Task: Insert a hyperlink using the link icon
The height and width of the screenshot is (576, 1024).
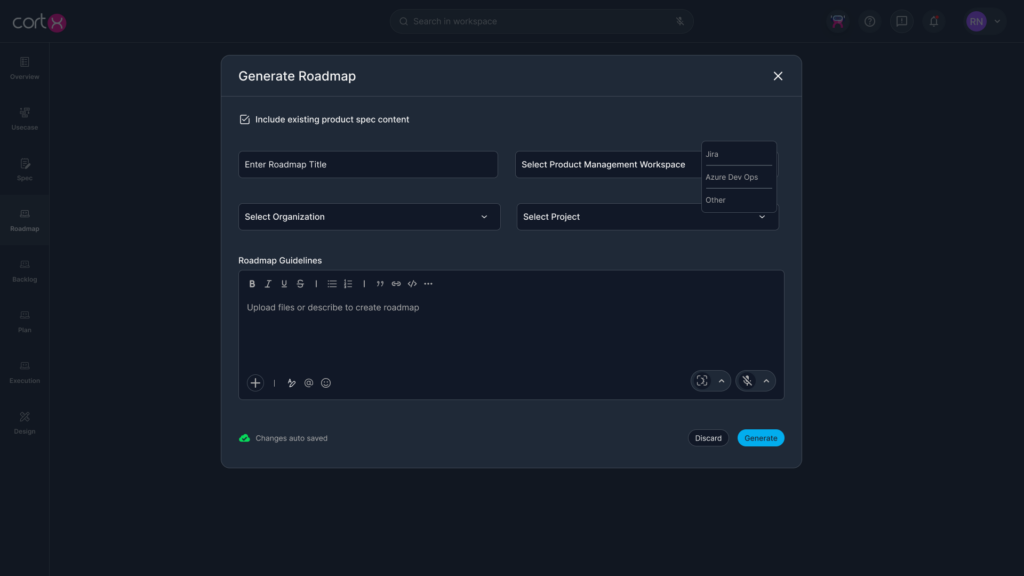Action: point(396,284)
